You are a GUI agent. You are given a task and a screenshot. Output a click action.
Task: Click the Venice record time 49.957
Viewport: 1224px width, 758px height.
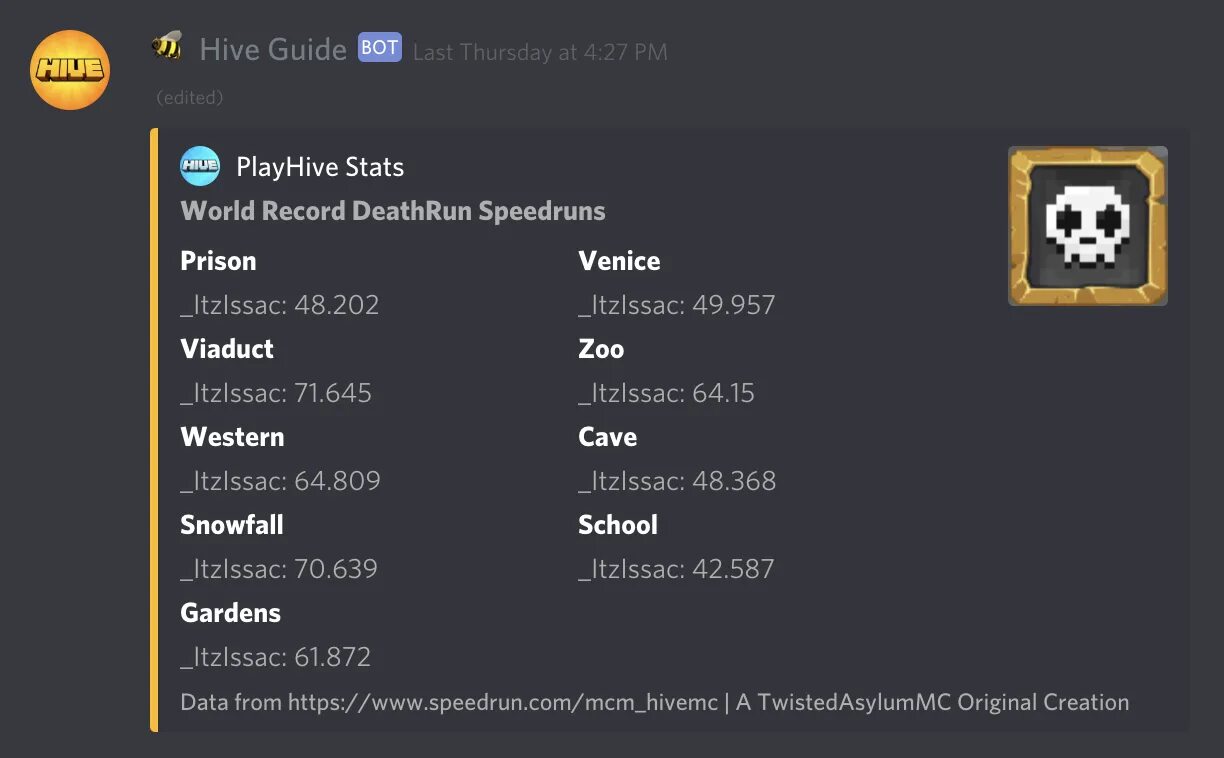click(x=734, y=305)
